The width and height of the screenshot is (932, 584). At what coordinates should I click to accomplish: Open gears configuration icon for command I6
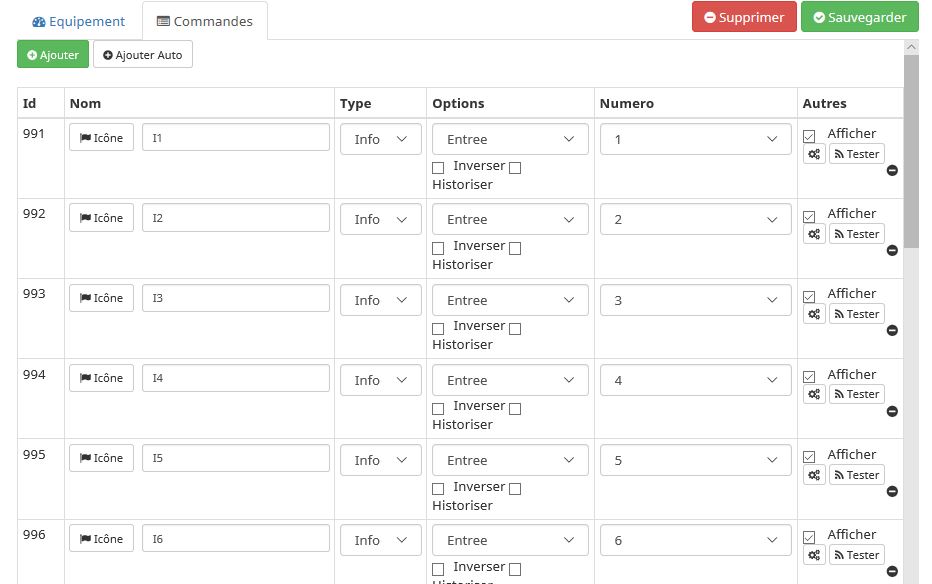pyautogui.click(x=814, y=555)
